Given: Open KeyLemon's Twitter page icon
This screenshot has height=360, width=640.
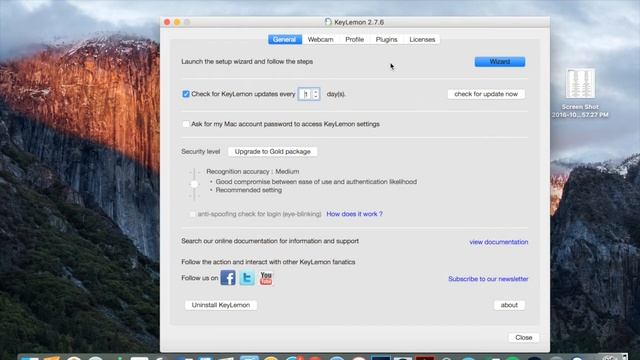Looking at the screenshot, I should (247, 278).
